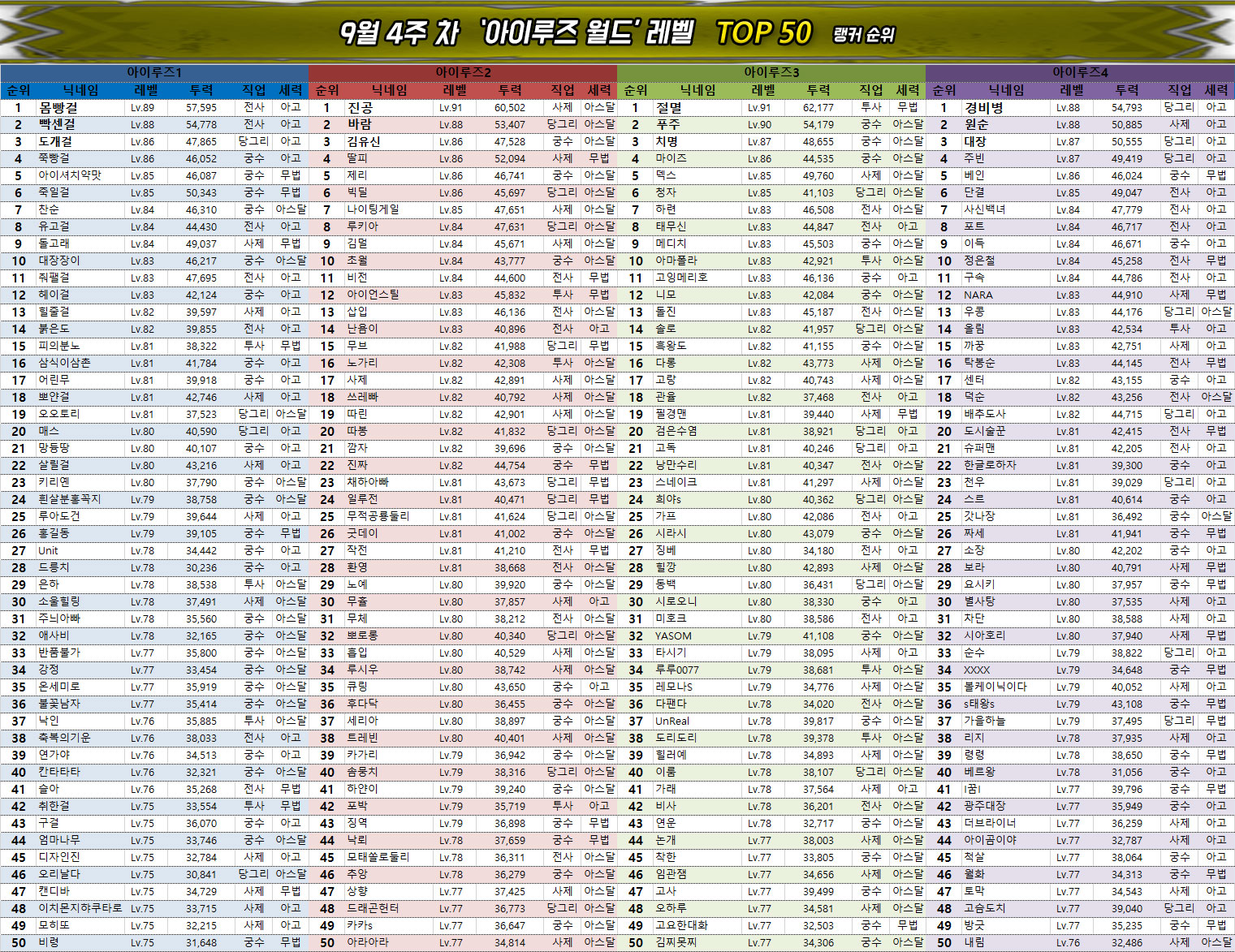Select top-ranked nickname 몸빵걸
The width and height of the screenshot is (1235, 952).
click(x=58, y=107)
